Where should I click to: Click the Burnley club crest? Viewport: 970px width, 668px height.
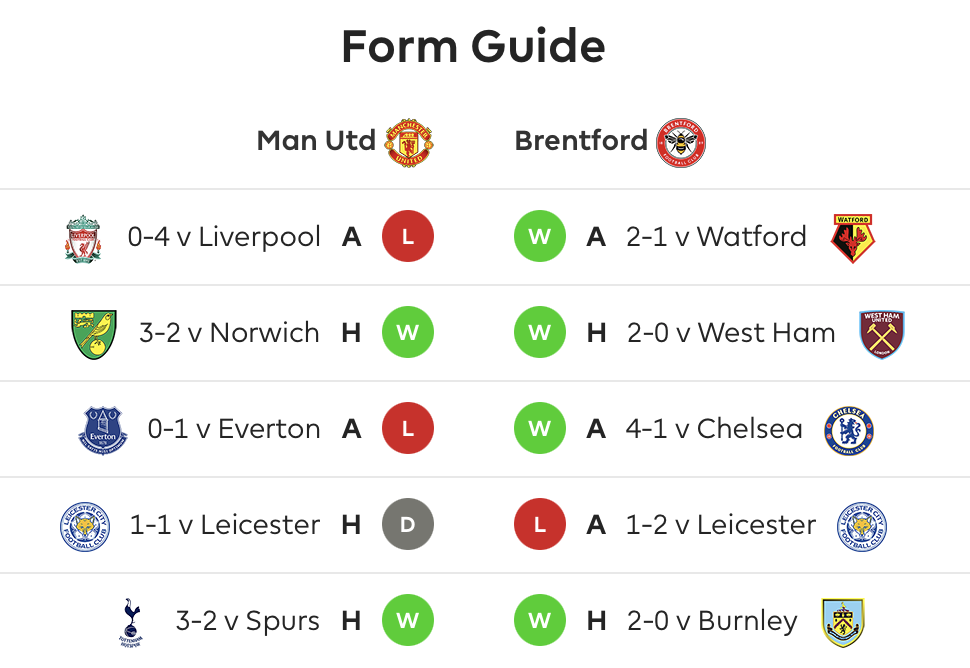(x=843, y=622)
